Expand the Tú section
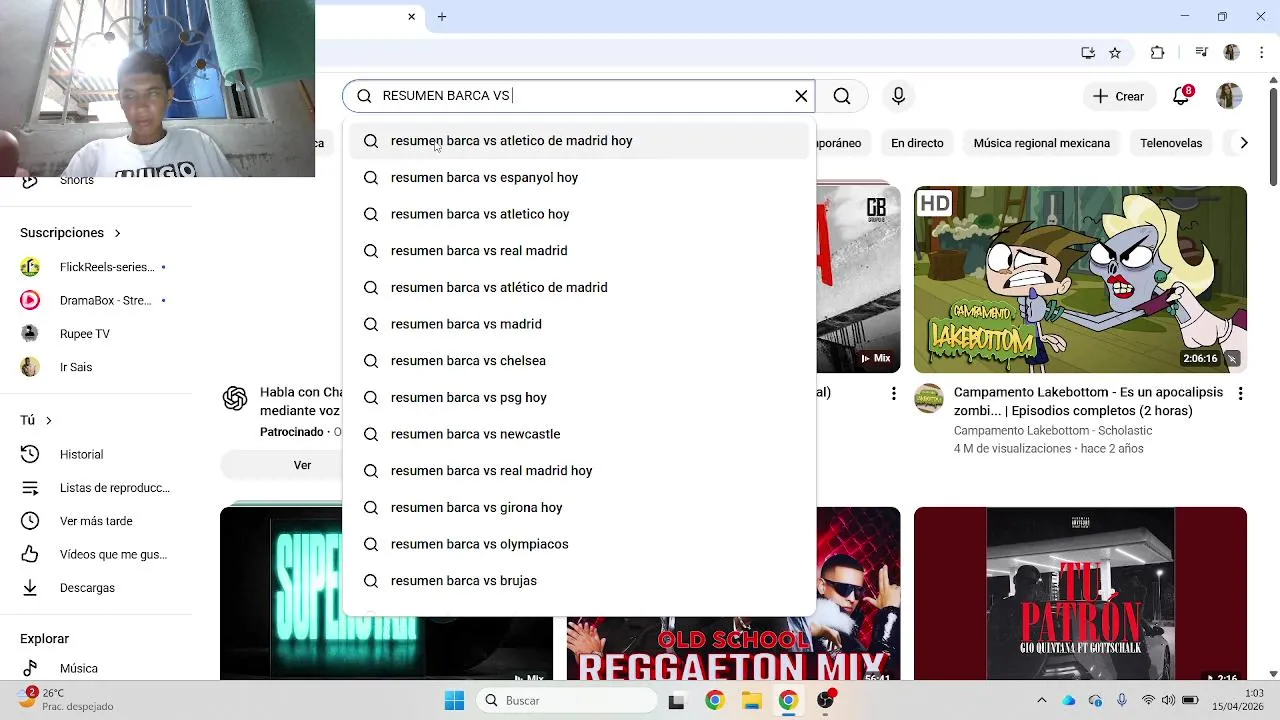This screenshot has height=720, width=1280. point(36,420)
